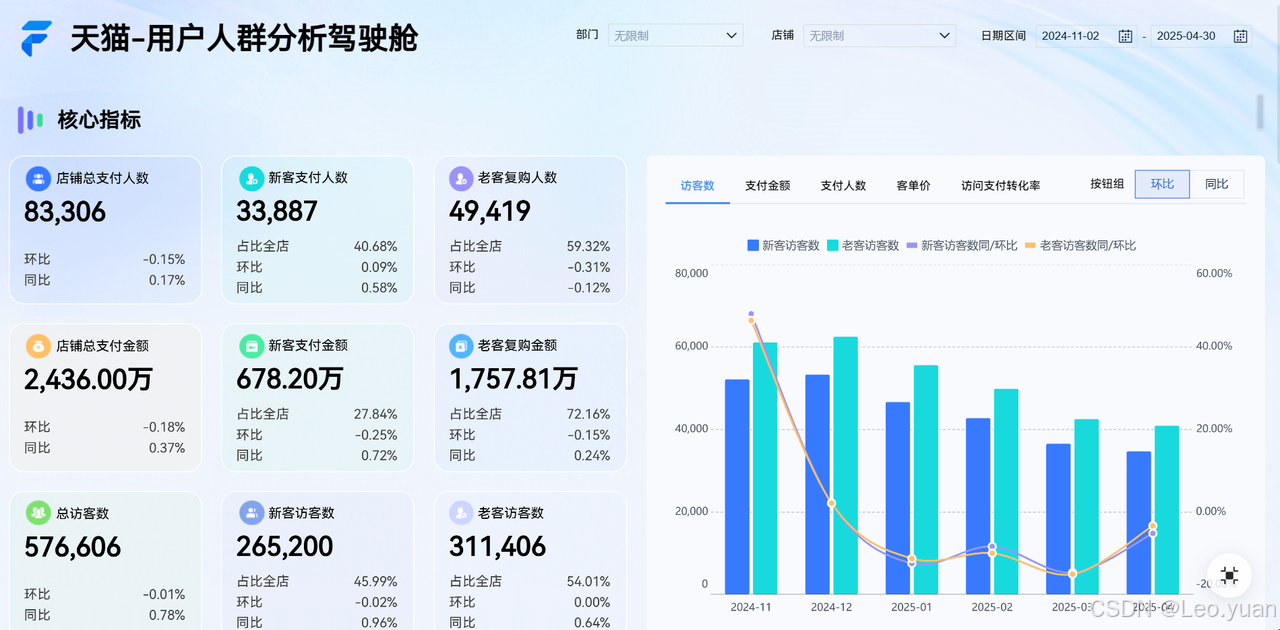
Task: Open the 店铺 dropdown
Action: [x=879, y=35]
